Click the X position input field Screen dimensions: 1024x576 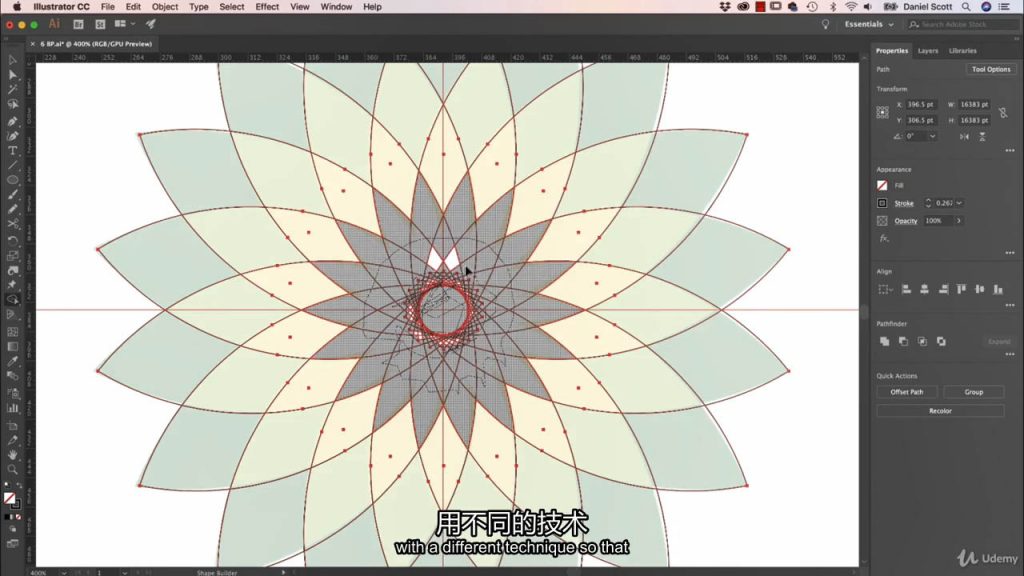(921, 104)
